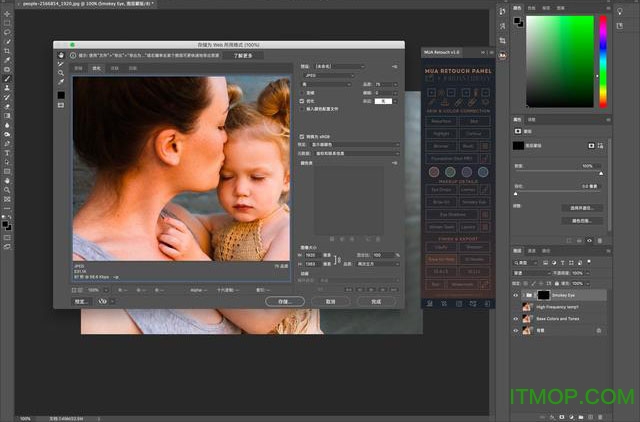Toggle mask visibility eye in Properties panel footer
This screenshot has width=640, height=422.
589,241
